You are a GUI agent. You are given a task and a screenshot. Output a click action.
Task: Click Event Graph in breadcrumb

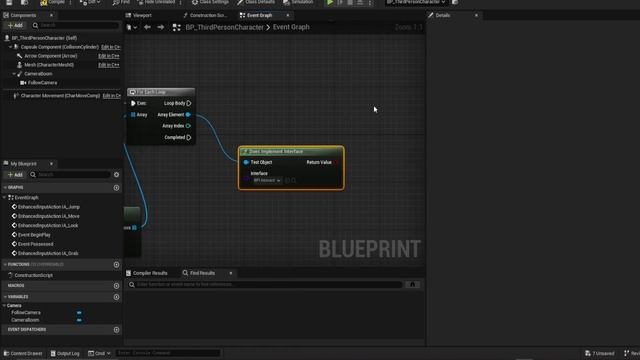pyautogui.click(x=291, y=27)
